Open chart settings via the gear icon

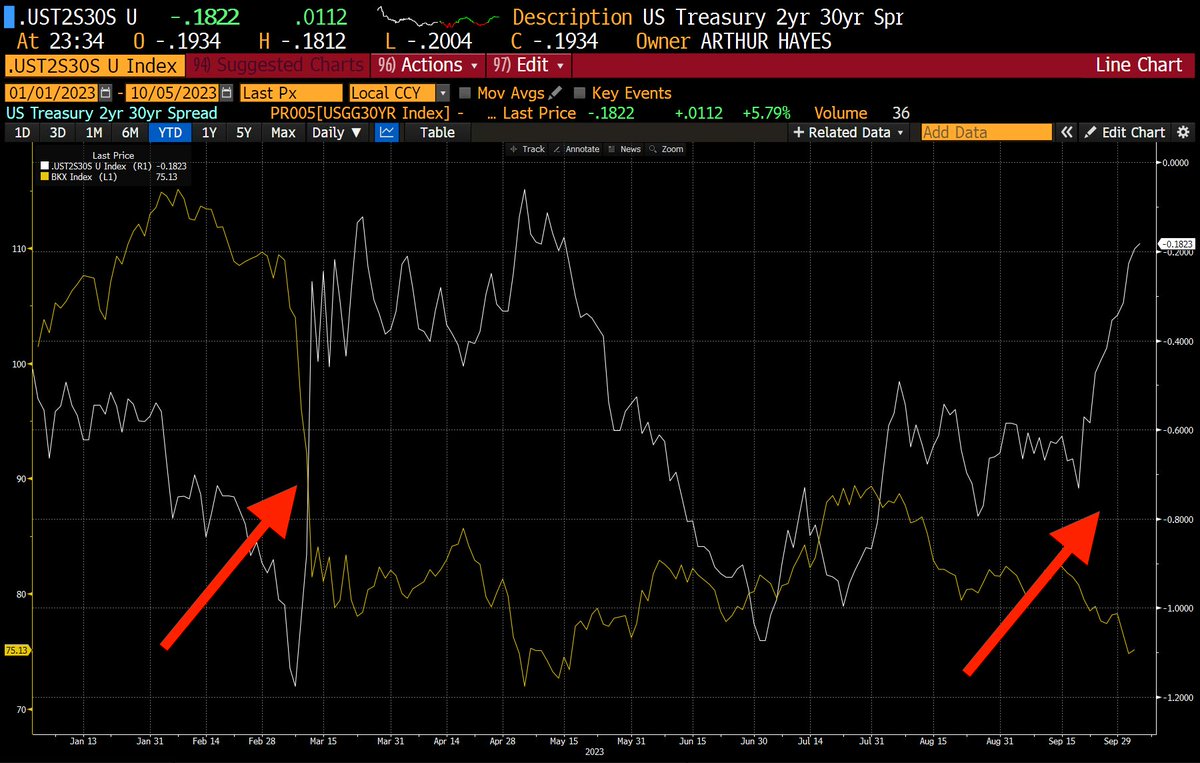(1185, 132)
